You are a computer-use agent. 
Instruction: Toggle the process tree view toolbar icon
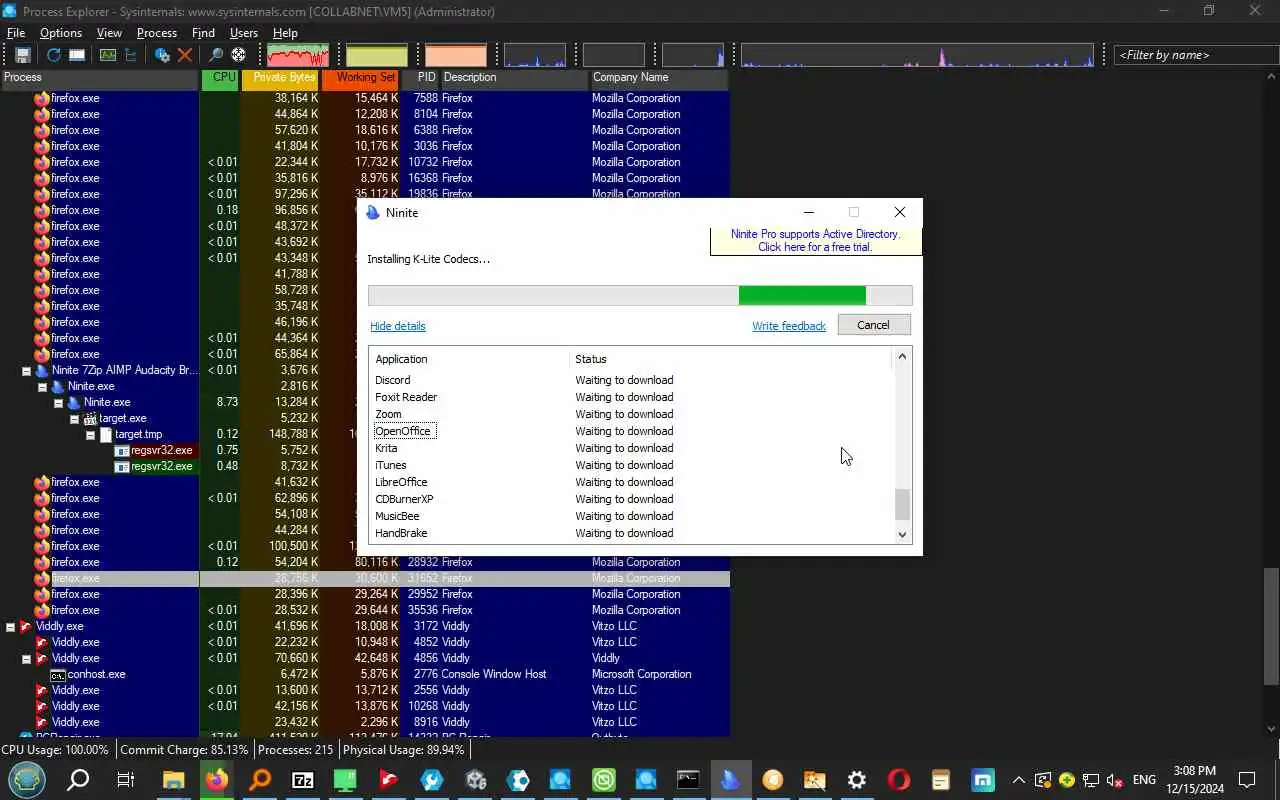coord(130,55)
